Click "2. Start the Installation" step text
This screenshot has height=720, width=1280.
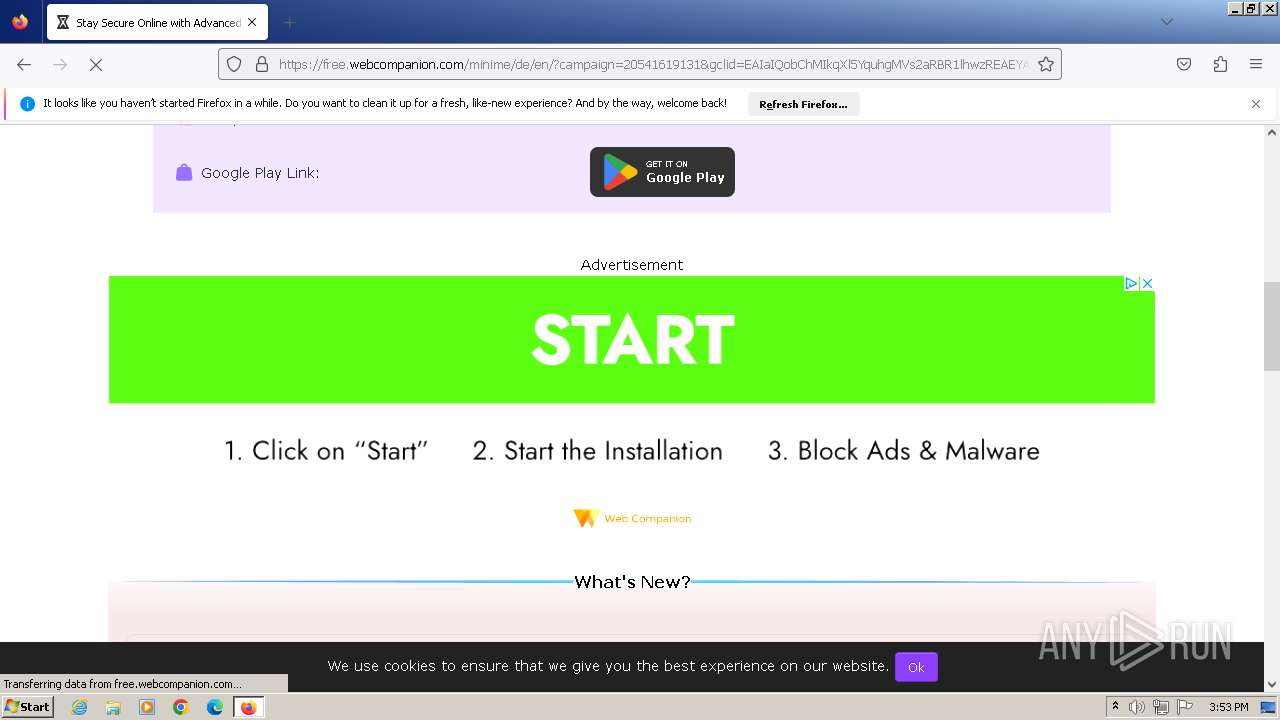[598, 451]
